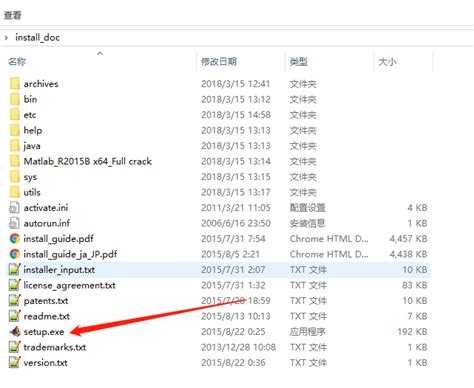
Task: Sort files by the 修改日期 column header
Action: [x=219, y=61]
